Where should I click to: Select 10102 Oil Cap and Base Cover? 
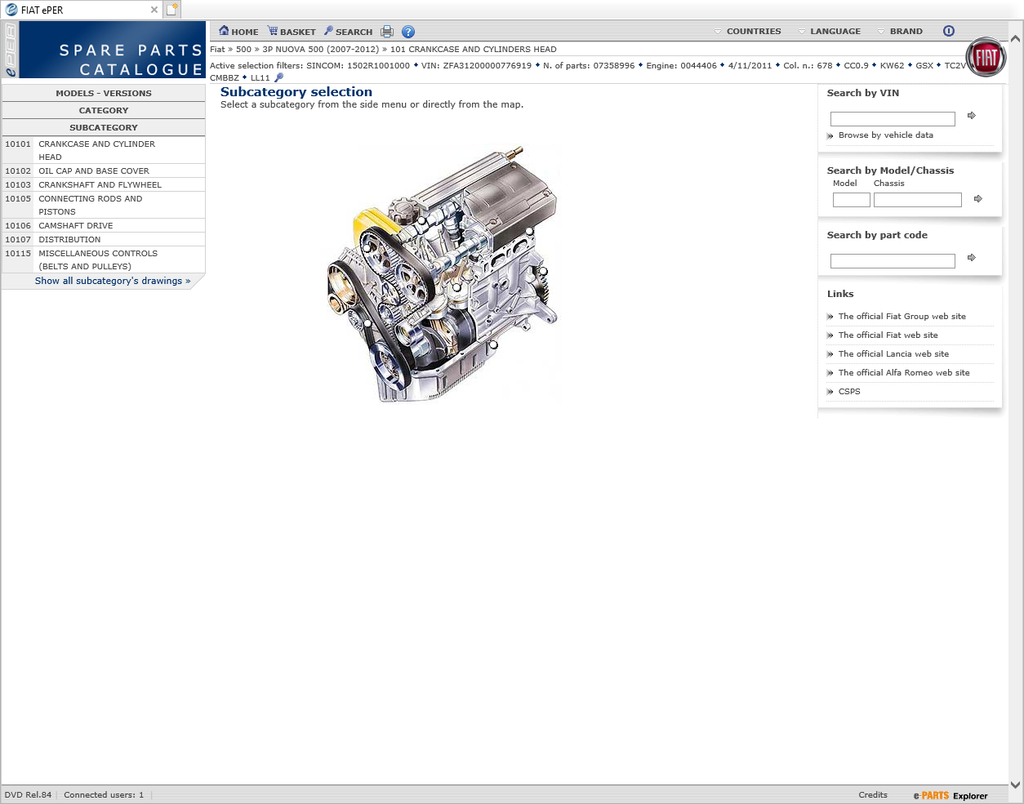pyautogui.click(x=103, y=170)
